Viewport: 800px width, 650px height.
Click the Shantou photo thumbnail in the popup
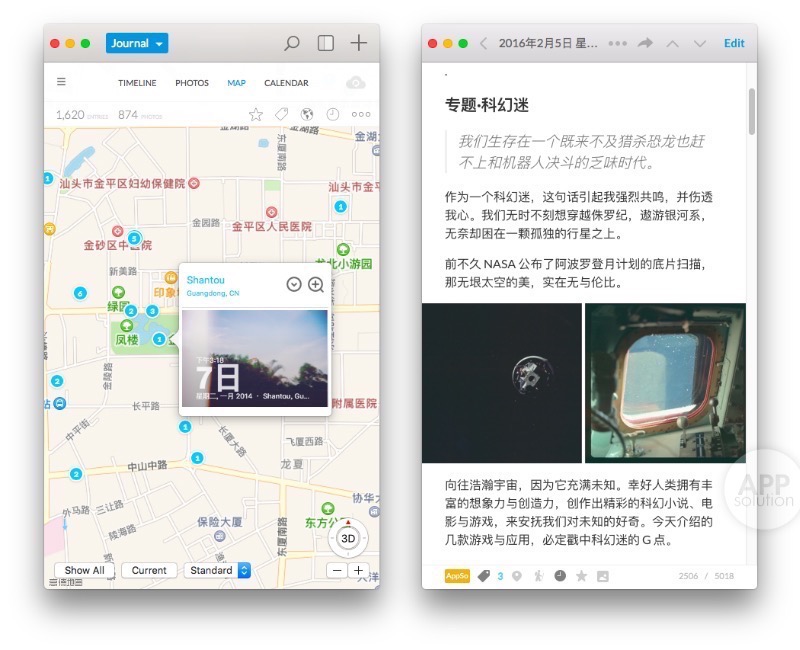point(255,360)
